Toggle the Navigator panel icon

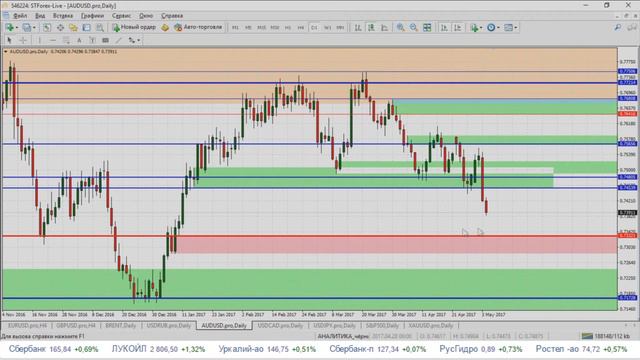tap(73, 27)
